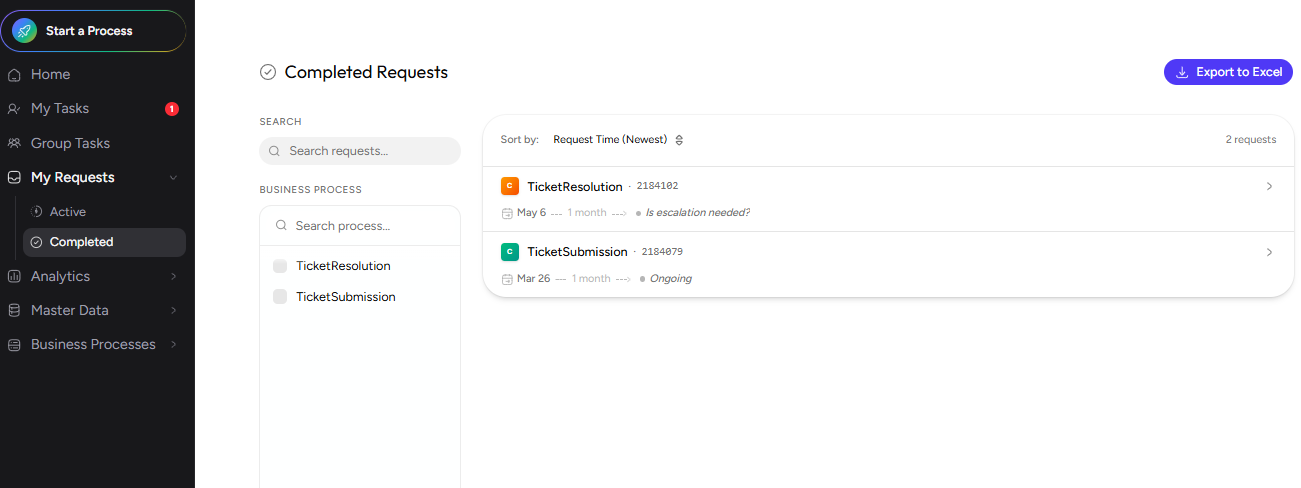The height and width of the screenshot is (488, 1301).
Task: Open TicketSubmission request via its right chevron
Action: pyautogui.click(x=1269, y=252)
